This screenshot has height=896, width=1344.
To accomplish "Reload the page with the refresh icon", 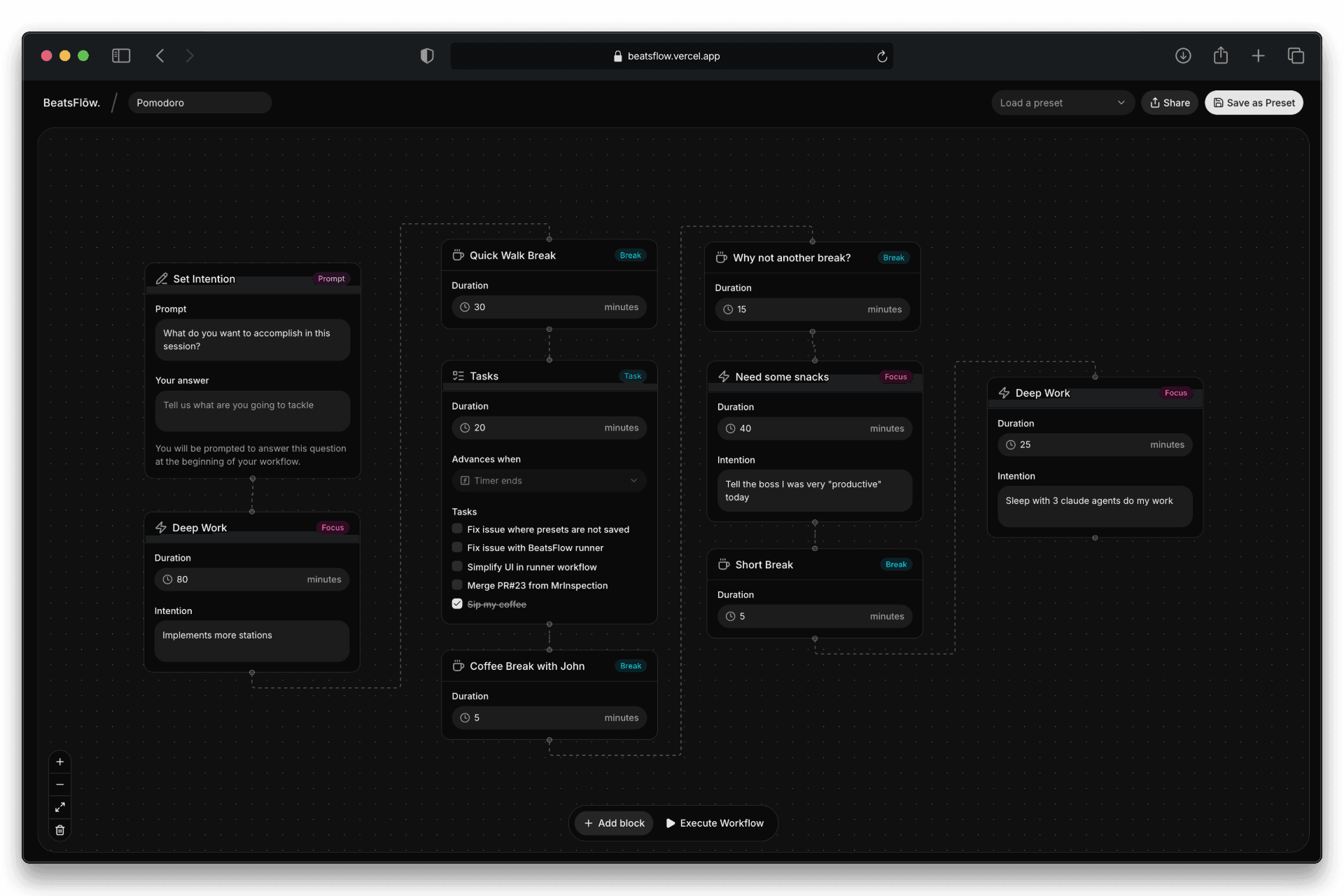I will click(882, 56).
